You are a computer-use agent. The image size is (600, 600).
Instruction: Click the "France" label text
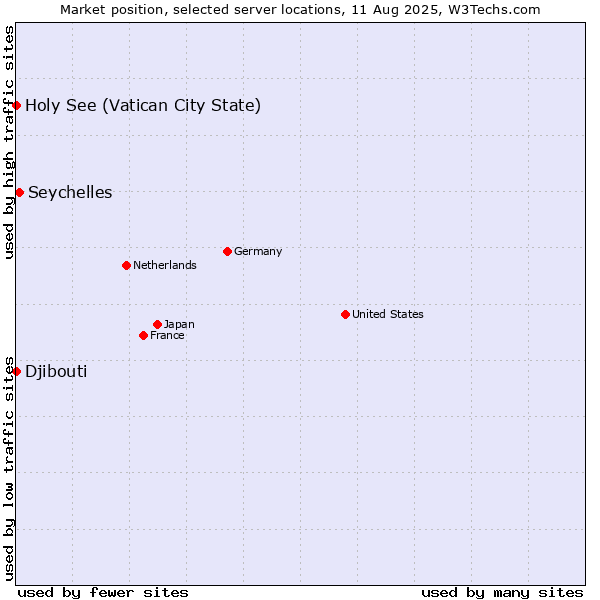pos(167,336)
